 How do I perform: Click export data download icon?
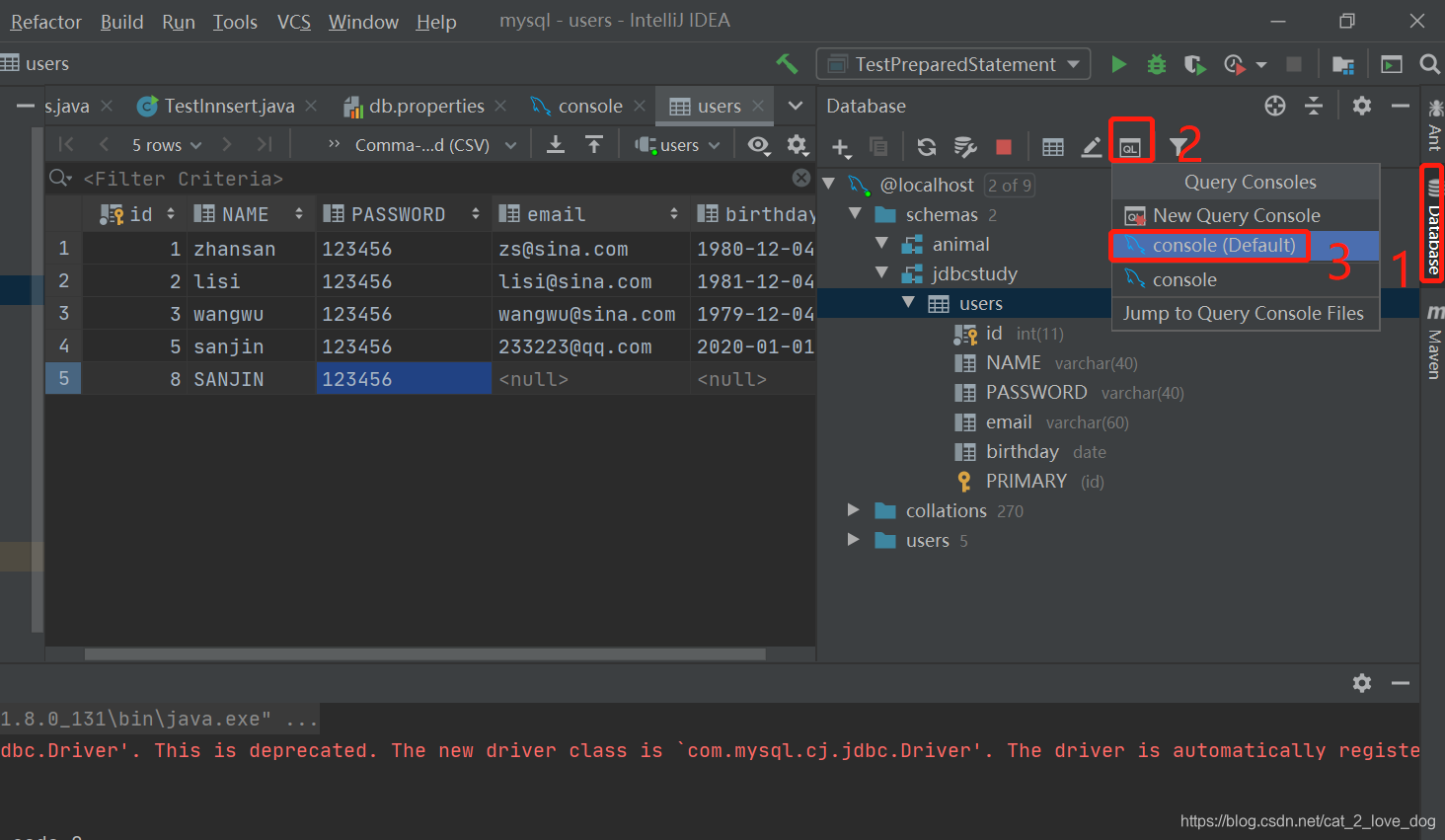click(556, 145)
